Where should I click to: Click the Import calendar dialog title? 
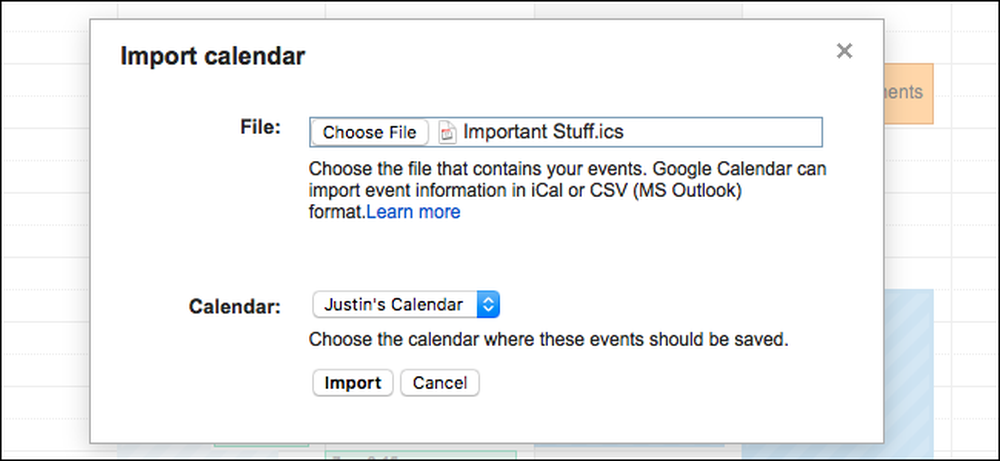click(212, 56)
